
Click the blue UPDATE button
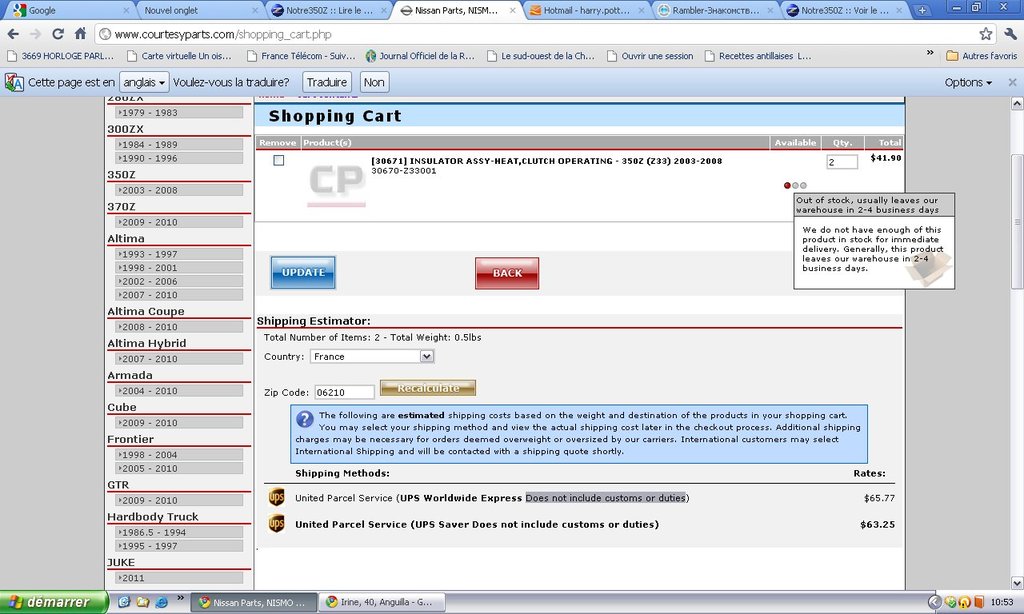pos(303,272)
